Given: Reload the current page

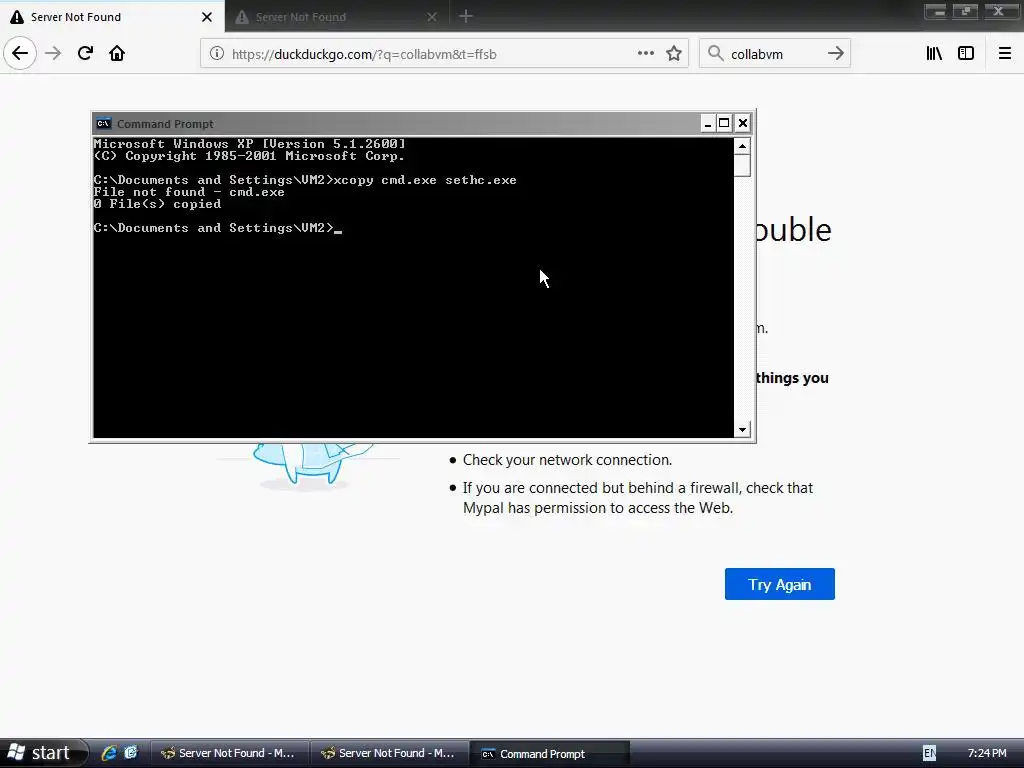Looking at the screenshot, I should click(x=85, y=54).
